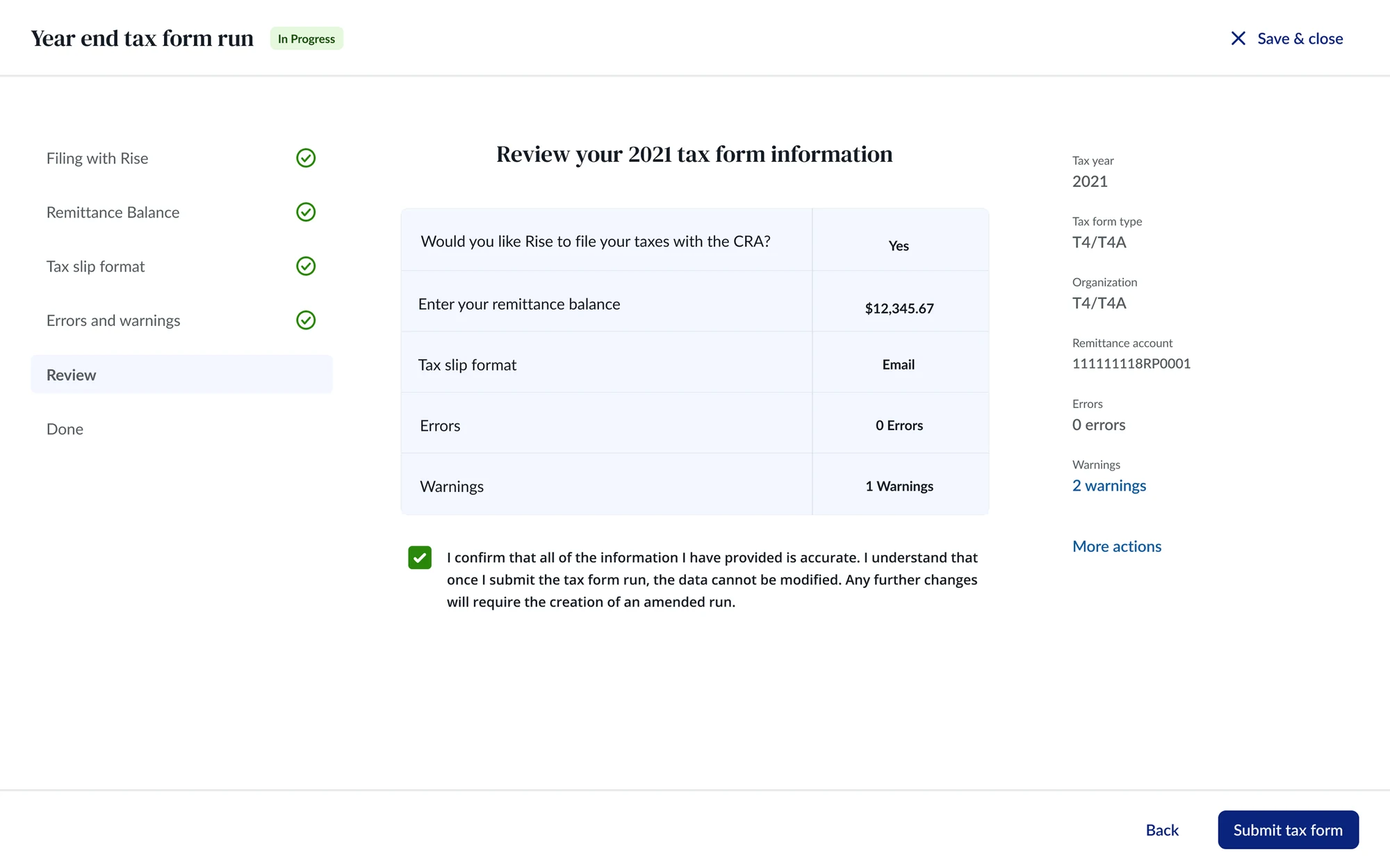Image resolution: width=1390 pixels, height=868 pixels.
Task: Click the In Progress status badge
Action: (x=306, y=39)
